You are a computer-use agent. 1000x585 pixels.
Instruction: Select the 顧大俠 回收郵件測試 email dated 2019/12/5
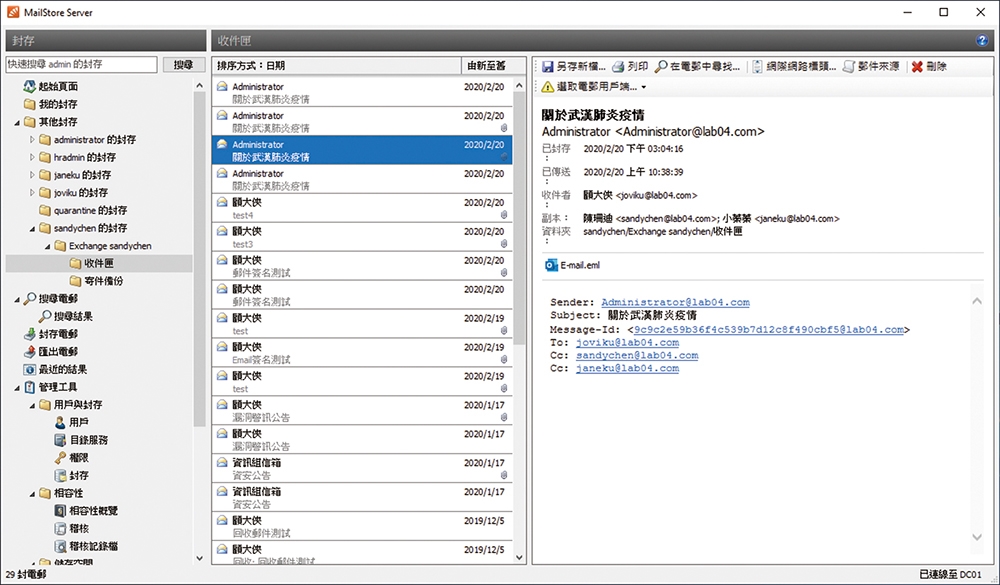(x=362, y=527)
